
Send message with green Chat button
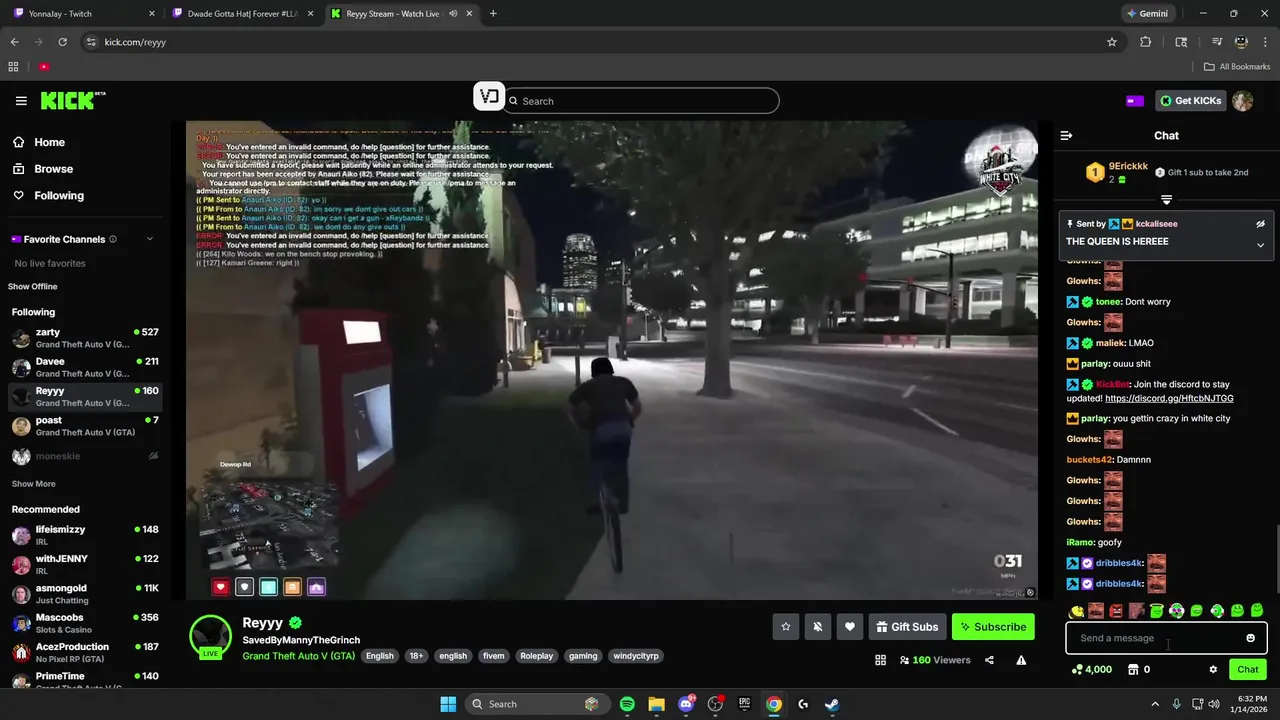[1248, 670]
